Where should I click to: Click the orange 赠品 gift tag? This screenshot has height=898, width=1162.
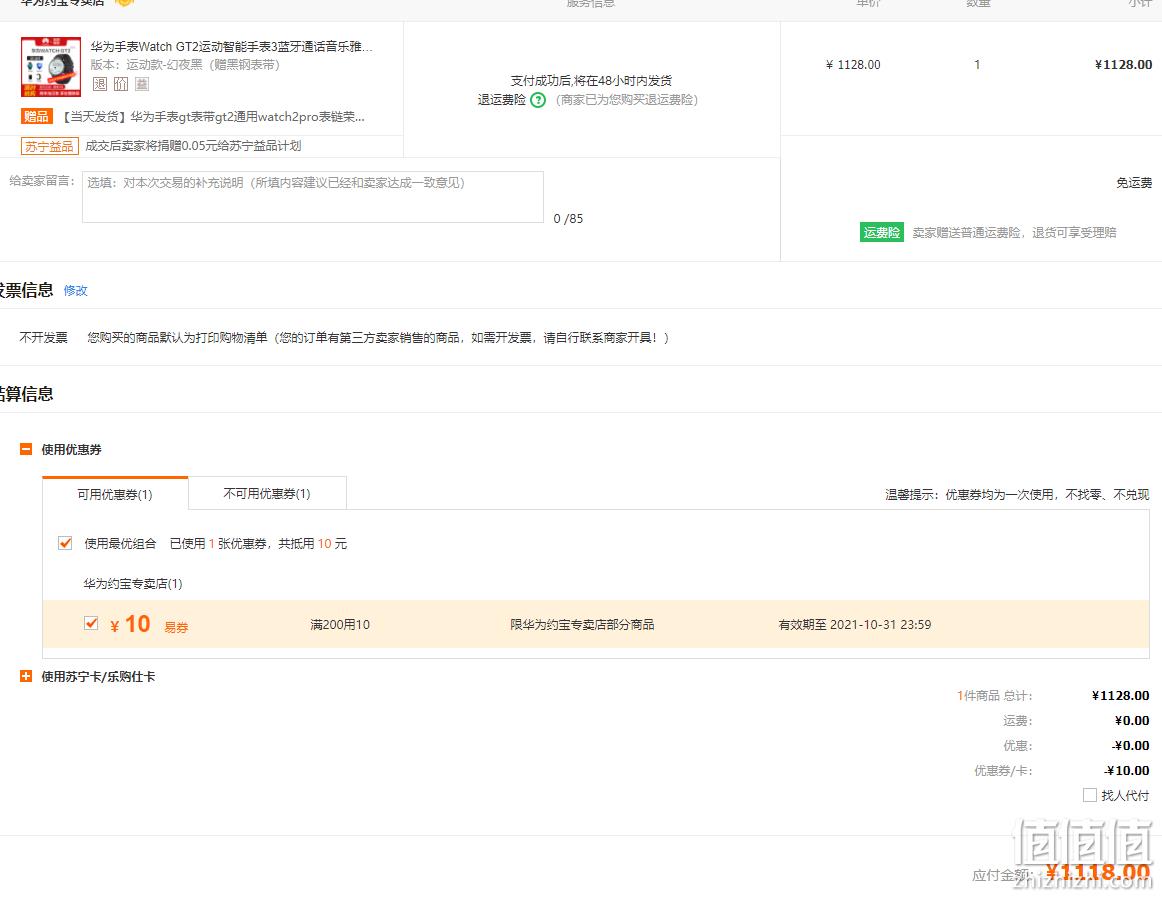click(36, 116)
